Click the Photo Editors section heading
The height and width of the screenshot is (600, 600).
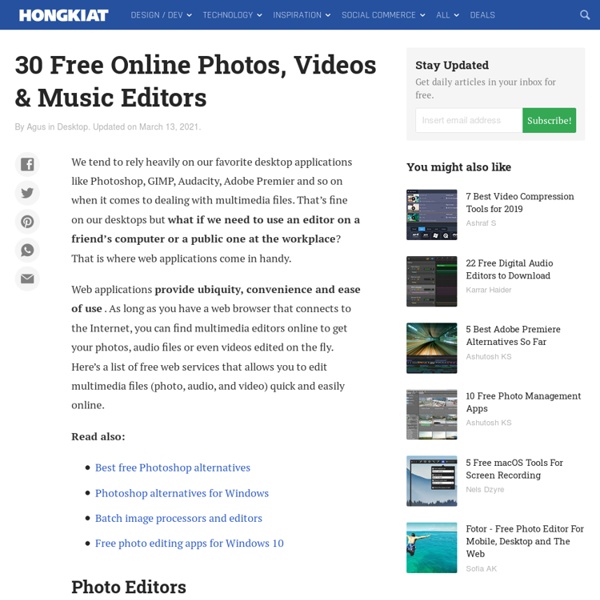coord(129,587)
